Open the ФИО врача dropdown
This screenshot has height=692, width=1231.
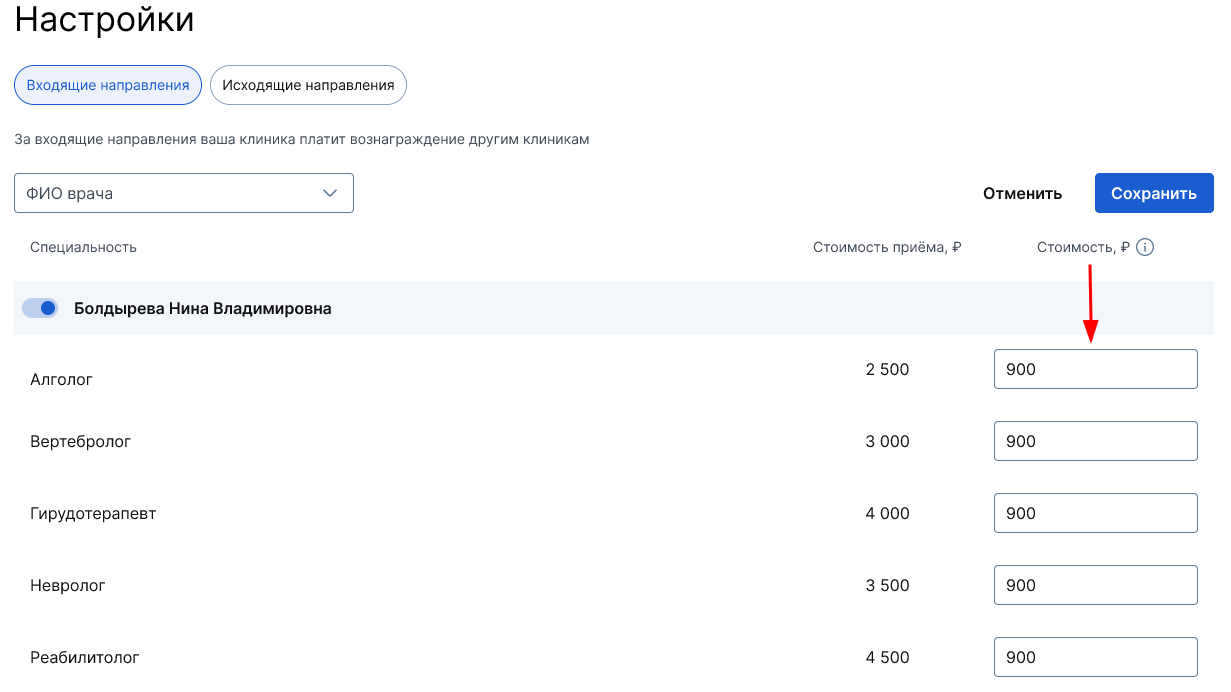point(184,193)
